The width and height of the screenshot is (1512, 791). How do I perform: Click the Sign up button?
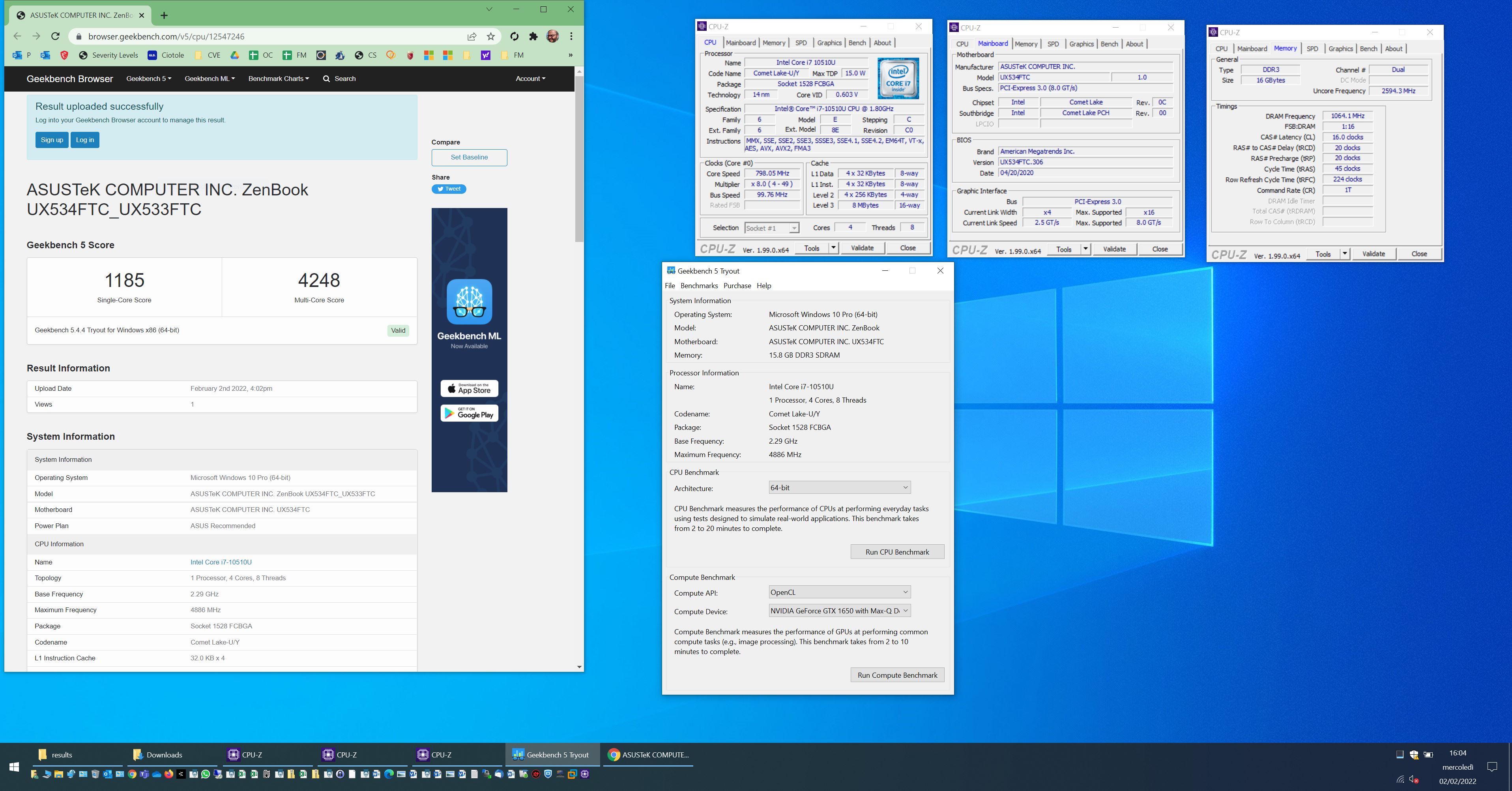click(x=52, y=140)
